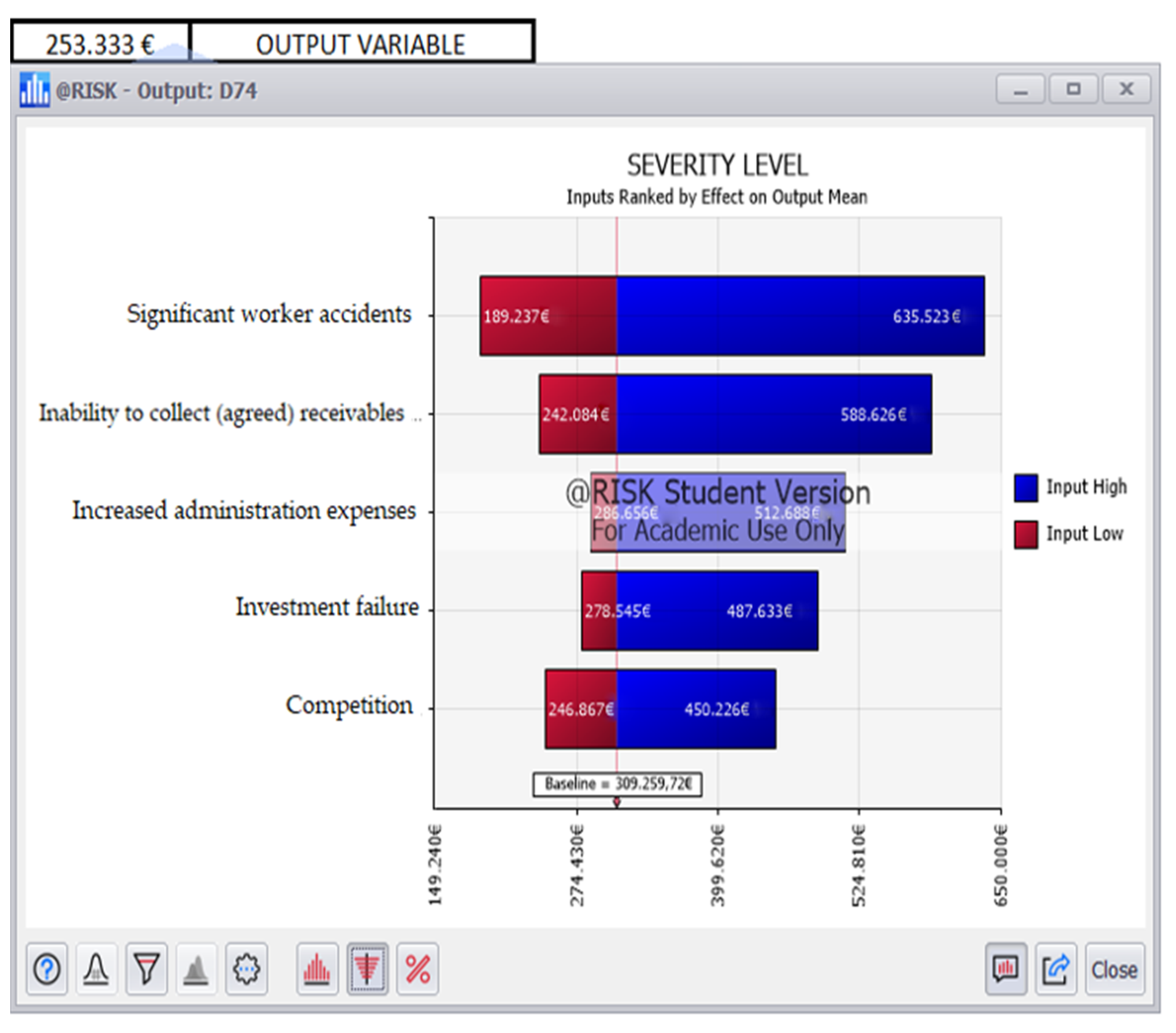Select the 253.333 € cell
This screenshot has height=1033, width=1176.
[100, 44]
